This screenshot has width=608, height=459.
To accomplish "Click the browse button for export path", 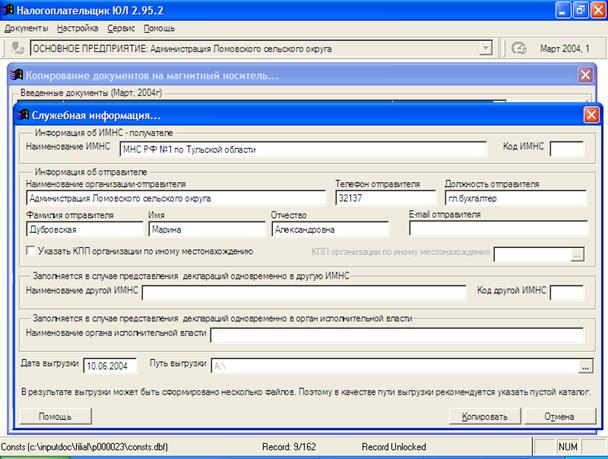I will tap(586, 366).
